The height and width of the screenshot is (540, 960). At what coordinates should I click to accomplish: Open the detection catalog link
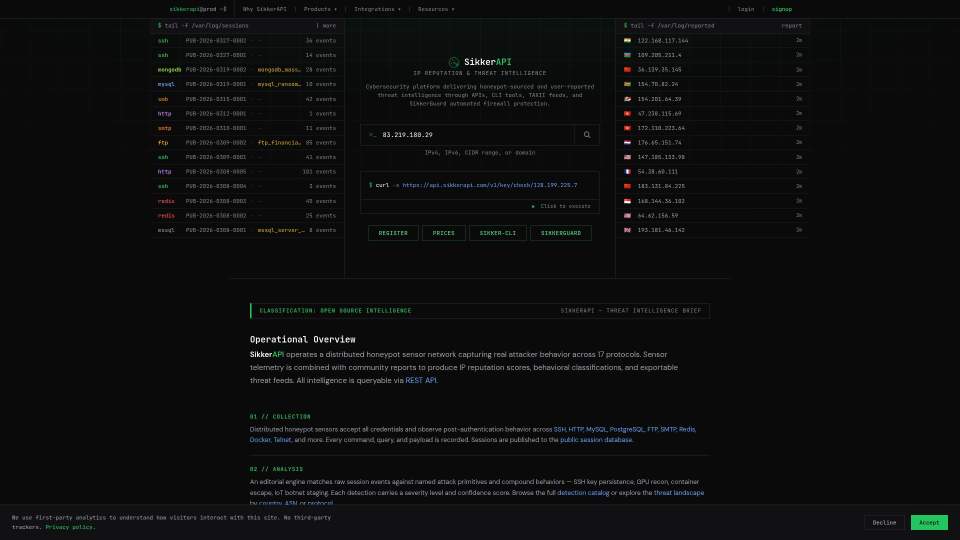[x=583, y=493]
